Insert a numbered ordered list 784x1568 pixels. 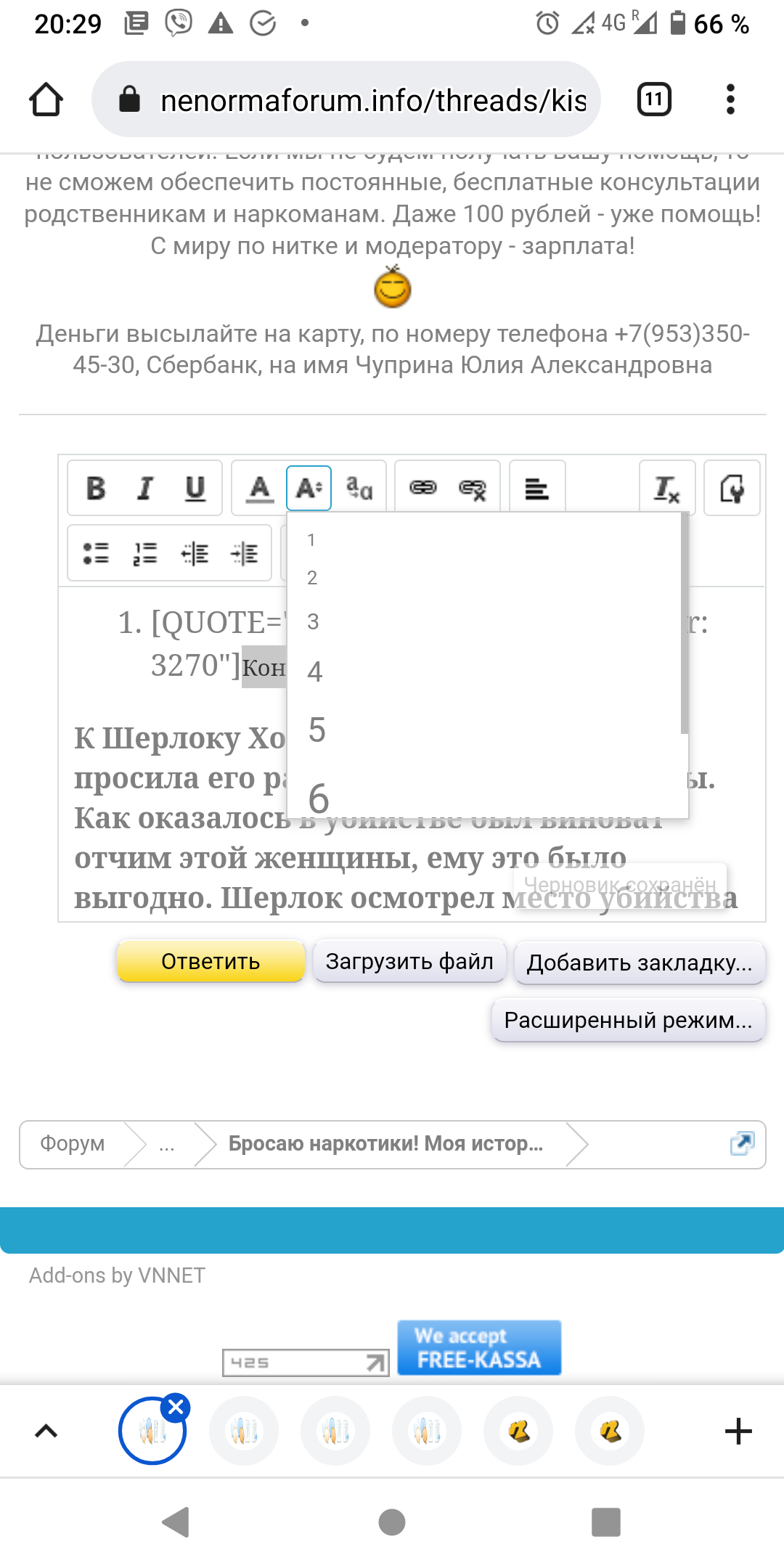(x=145, y=553)
